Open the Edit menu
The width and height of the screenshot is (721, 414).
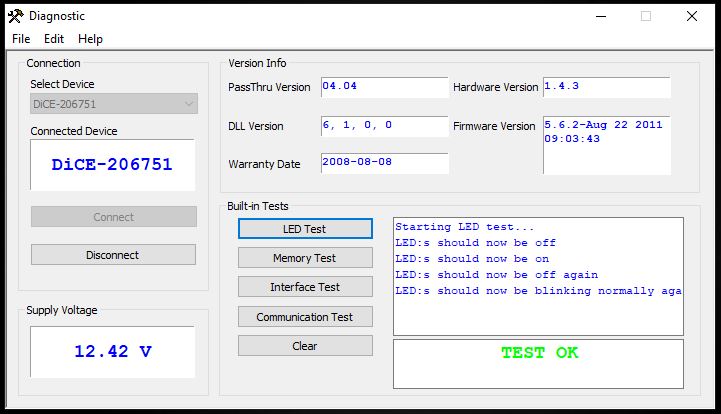tap(54, 39)
